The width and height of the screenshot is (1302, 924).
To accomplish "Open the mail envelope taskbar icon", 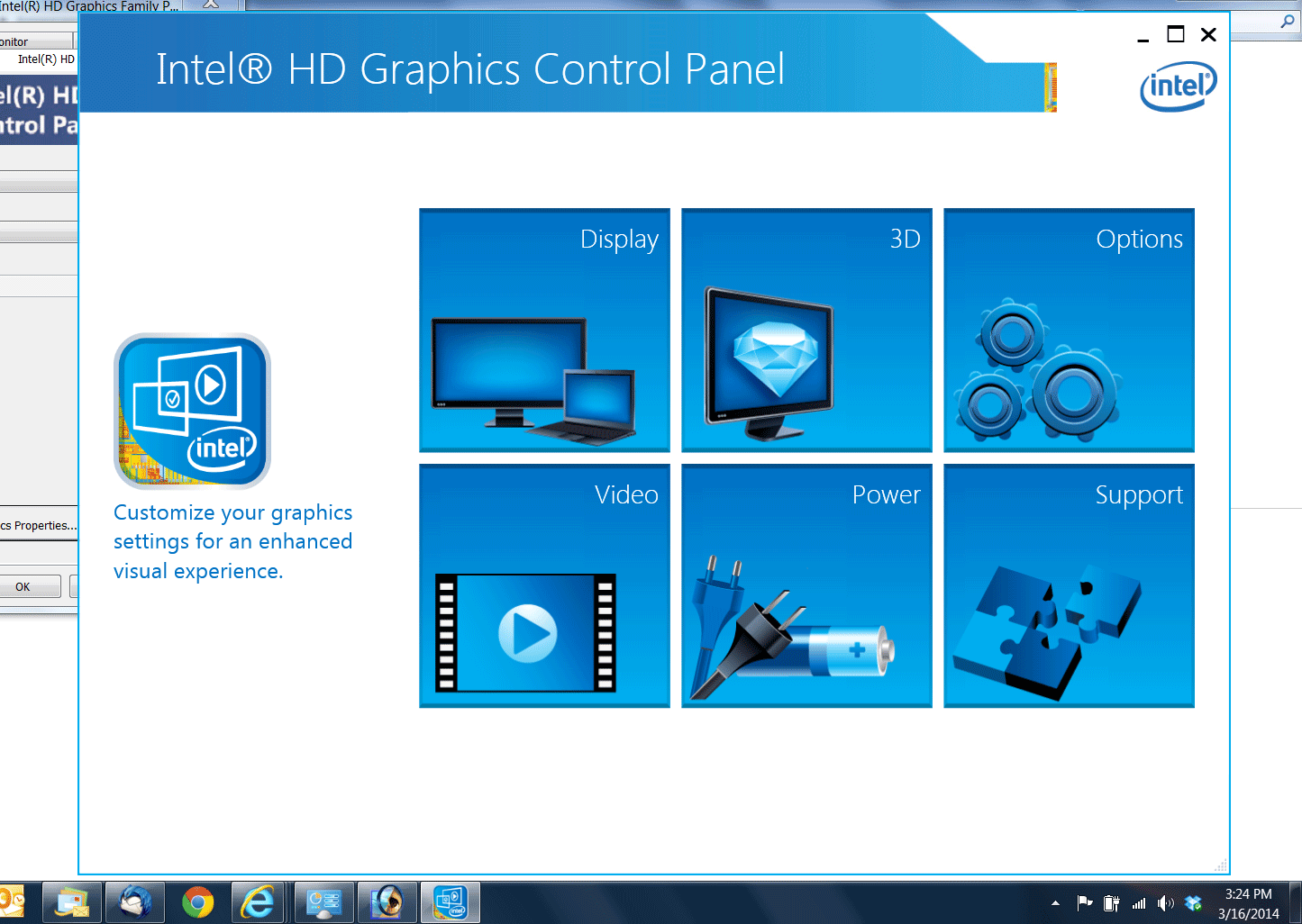I will click(x=72, y=902).
